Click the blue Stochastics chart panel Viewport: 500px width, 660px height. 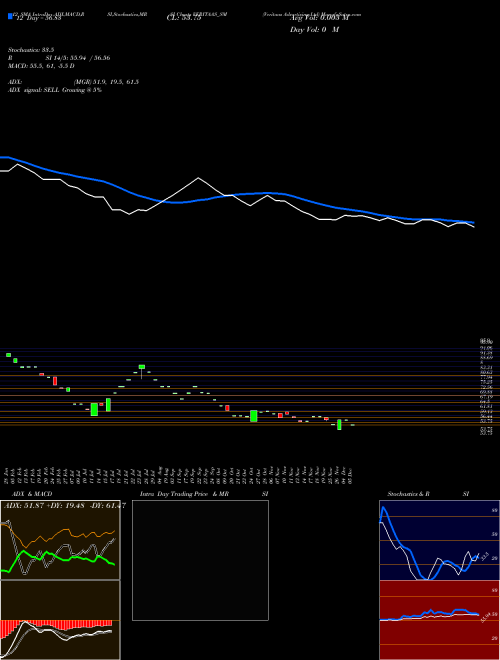(439, 540)
